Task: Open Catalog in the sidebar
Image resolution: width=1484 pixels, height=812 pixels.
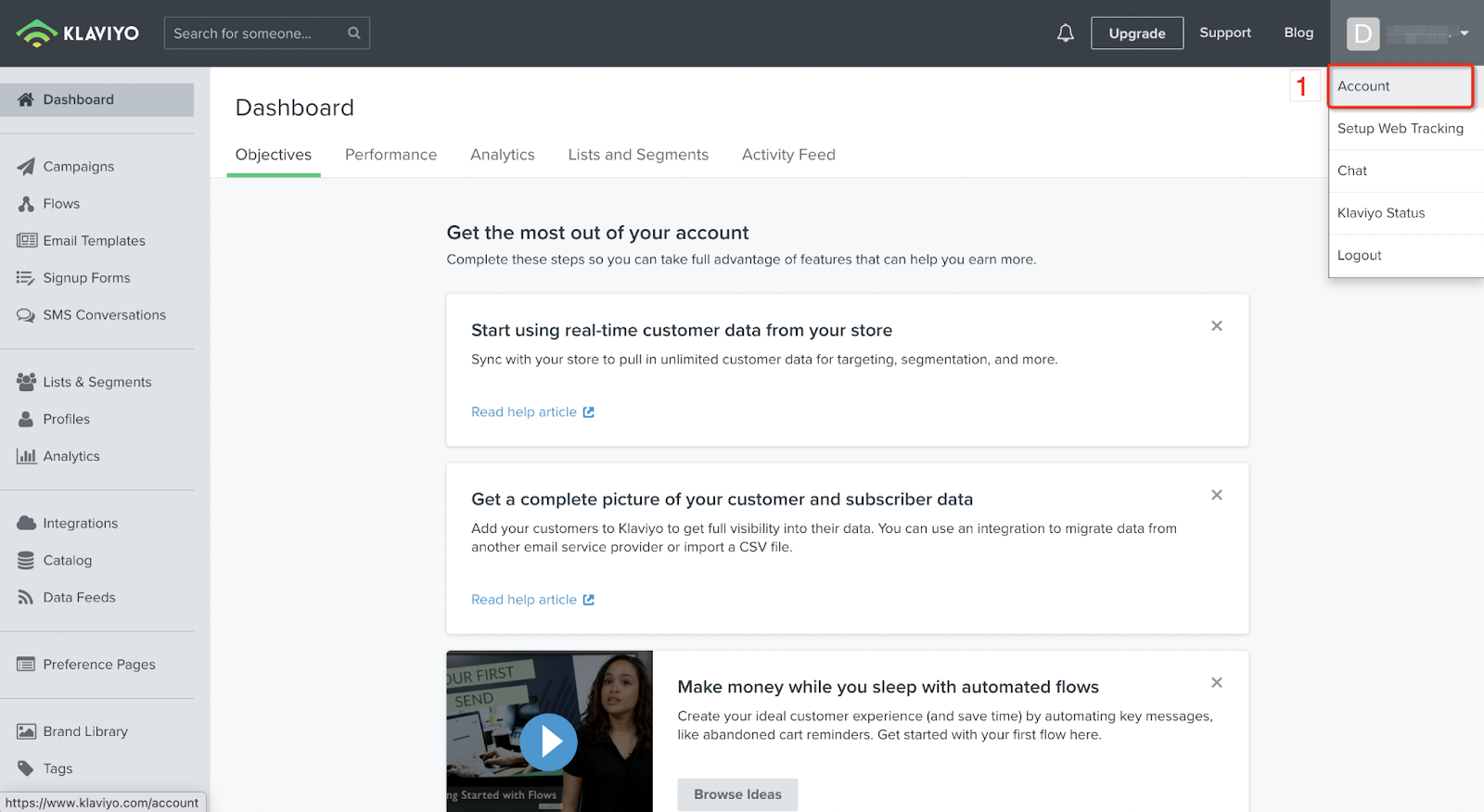Action: (x=68, y=561)
